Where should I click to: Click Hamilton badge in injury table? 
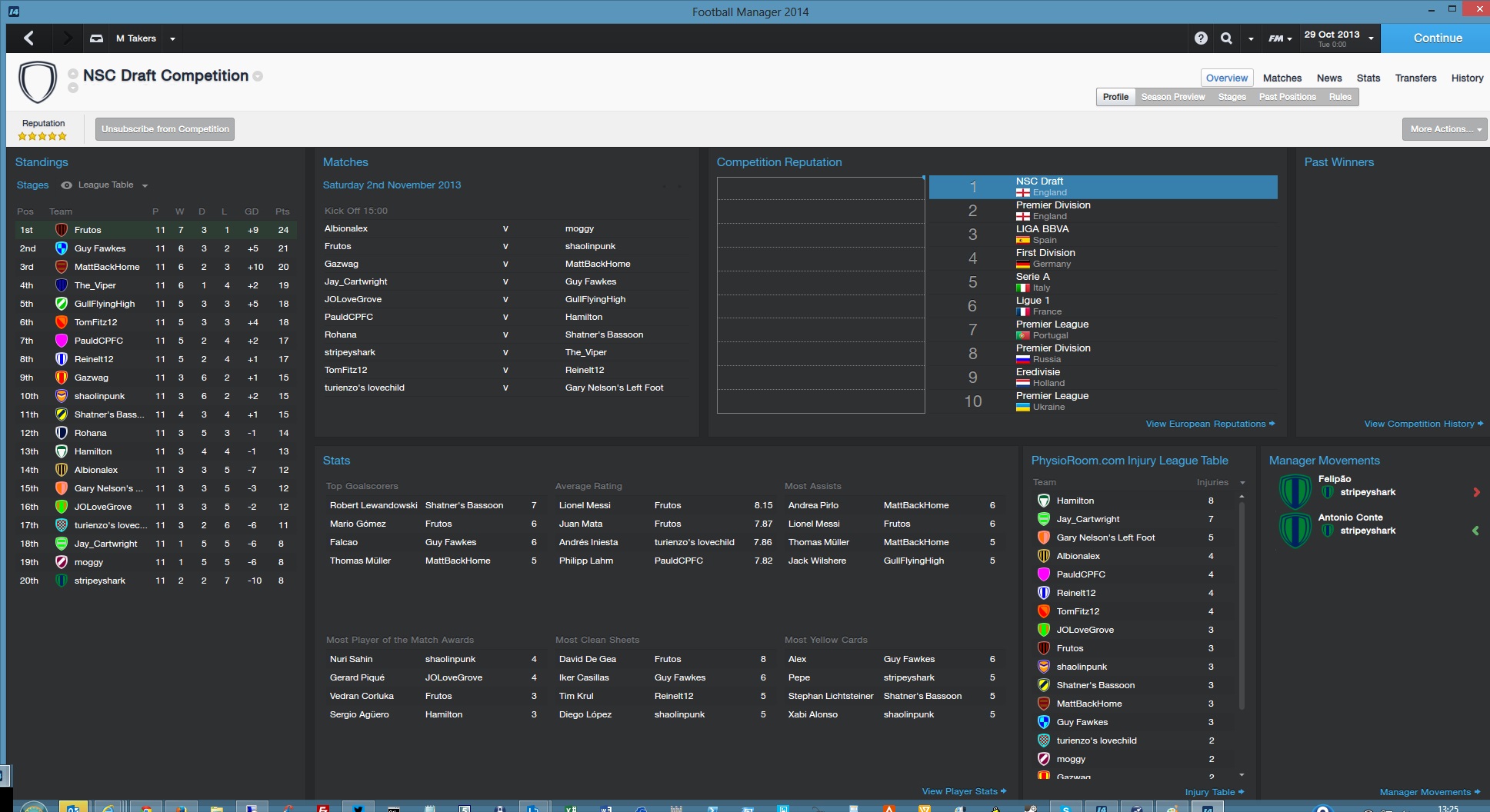[x=1044, y=501]
